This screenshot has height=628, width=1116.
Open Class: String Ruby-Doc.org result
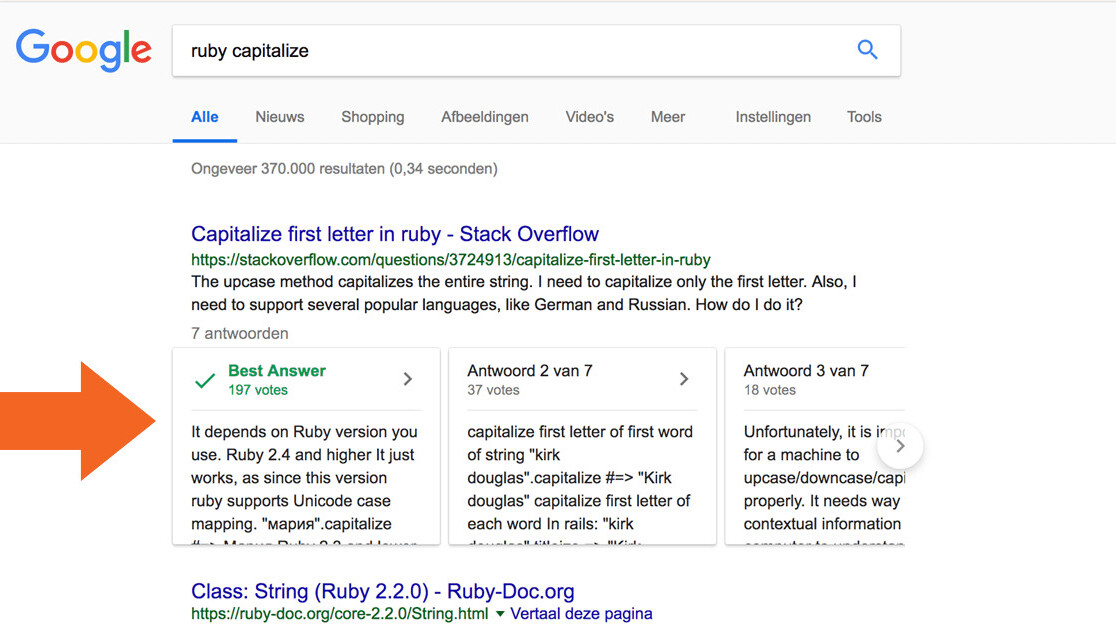tap(382, 591)
